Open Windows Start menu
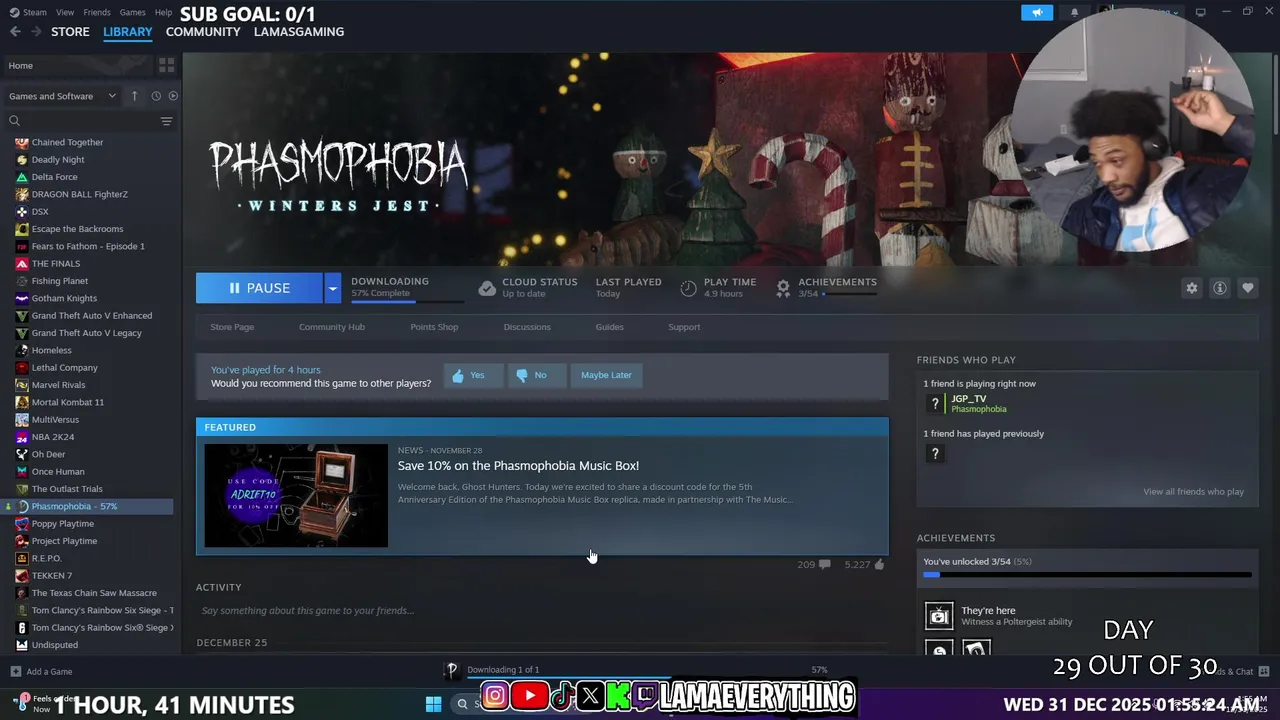Image resolution: width=1280 pixels, height=720 pixels. coord(433,704)
